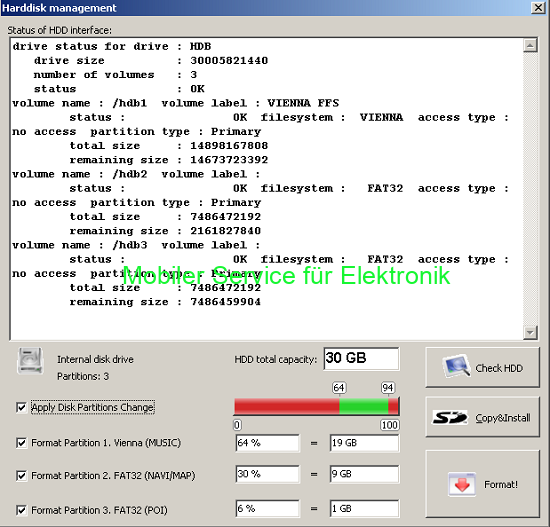Toggle Apply Disk Partitions Change checkbox
The width and height of the screenshot is (550, 527).
(21, 407)
